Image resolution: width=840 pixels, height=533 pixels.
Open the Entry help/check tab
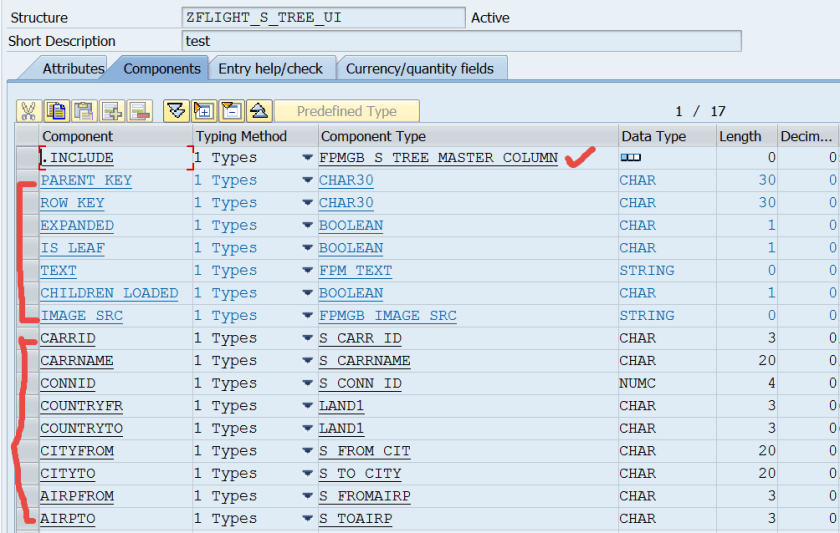coord(270,68)
